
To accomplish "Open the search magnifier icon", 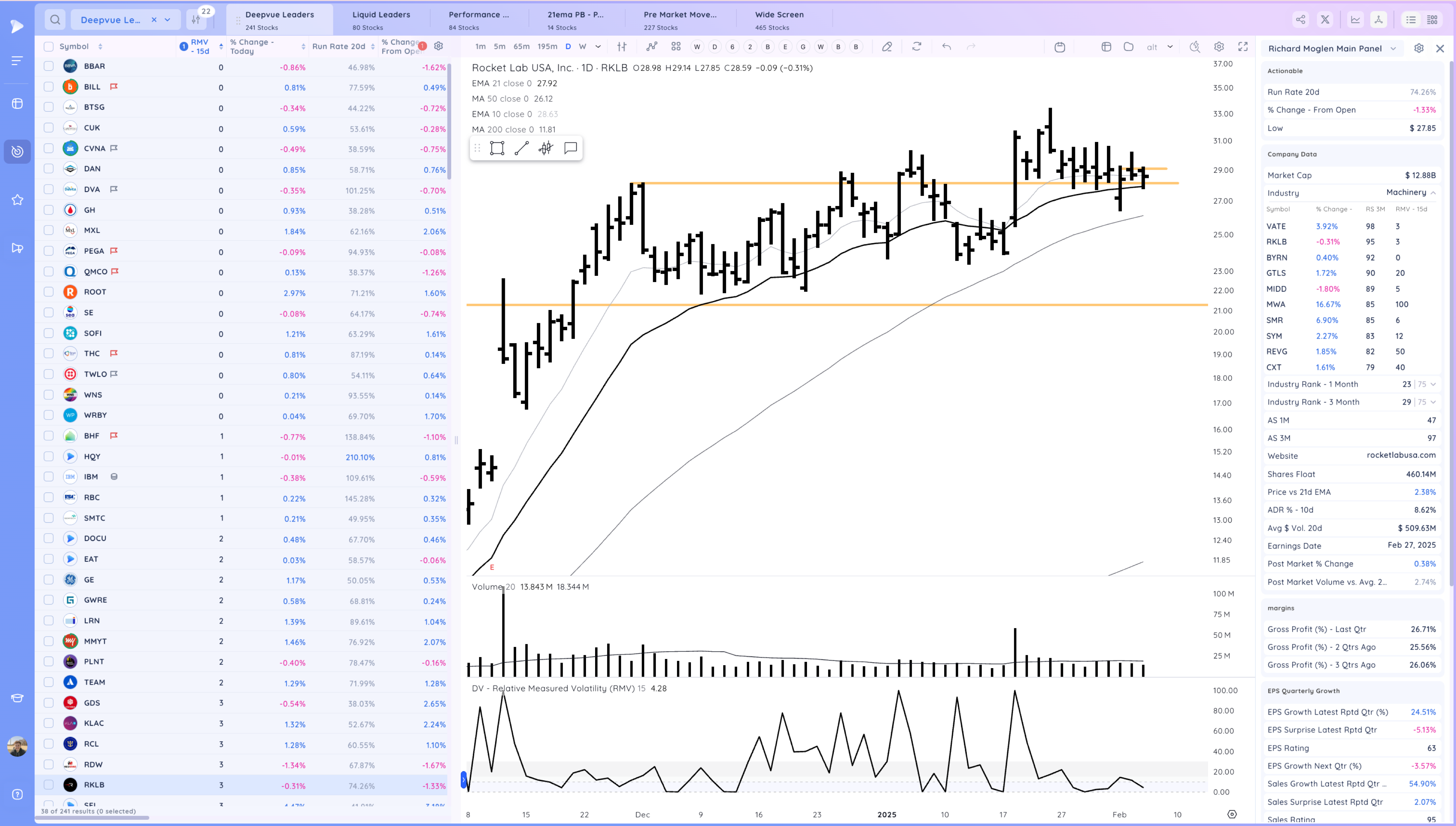I will tap(55, 20).
